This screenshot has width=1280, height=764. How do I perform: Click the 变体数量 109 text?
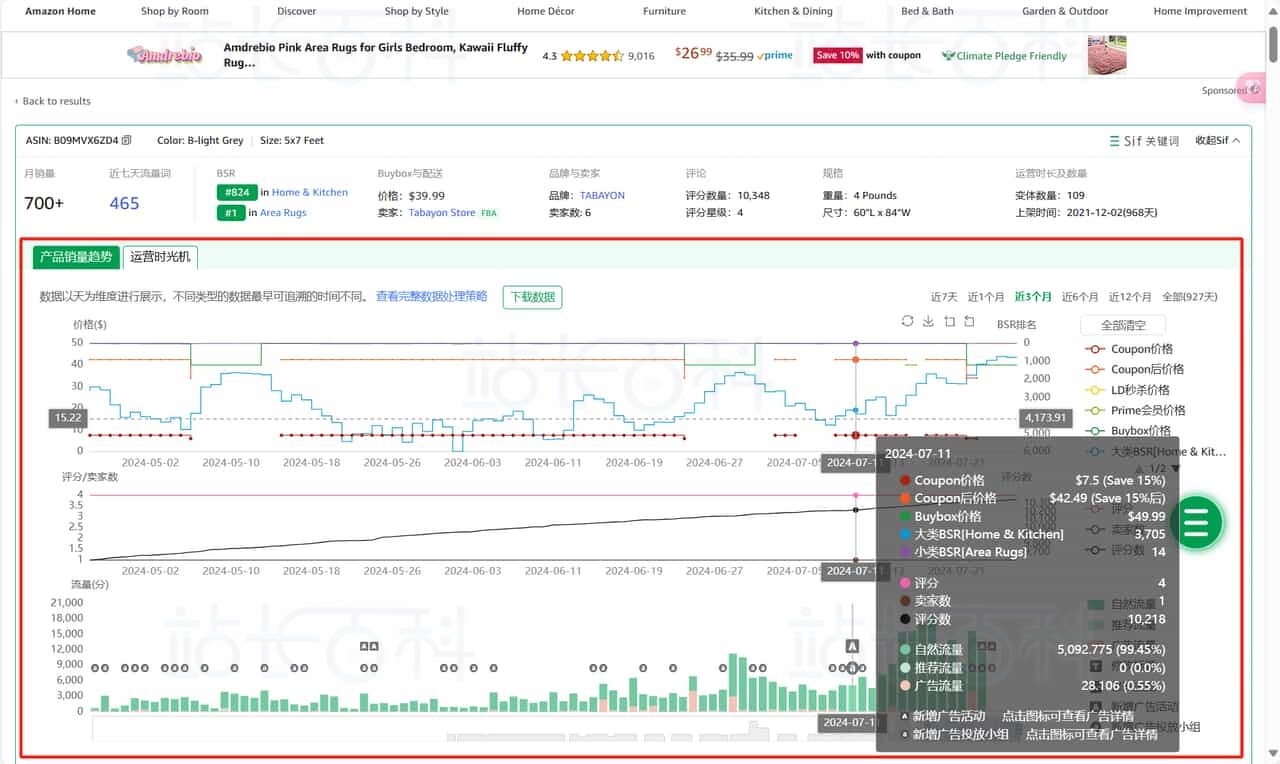pyautogui.click(x=1050, y=196)
